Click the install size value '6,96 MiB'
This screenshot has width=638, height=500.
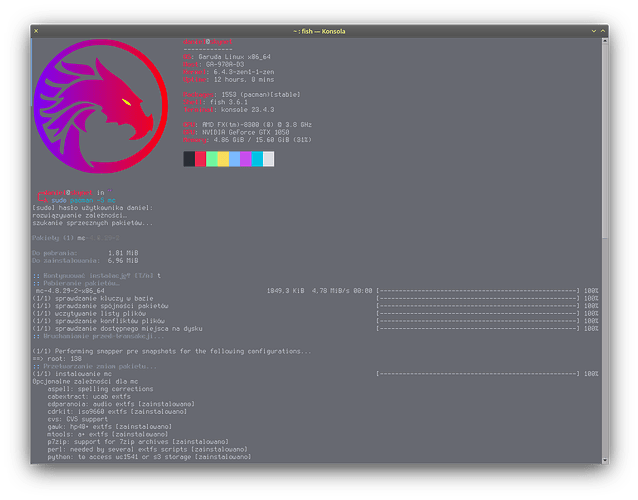(x=123, y=260)
